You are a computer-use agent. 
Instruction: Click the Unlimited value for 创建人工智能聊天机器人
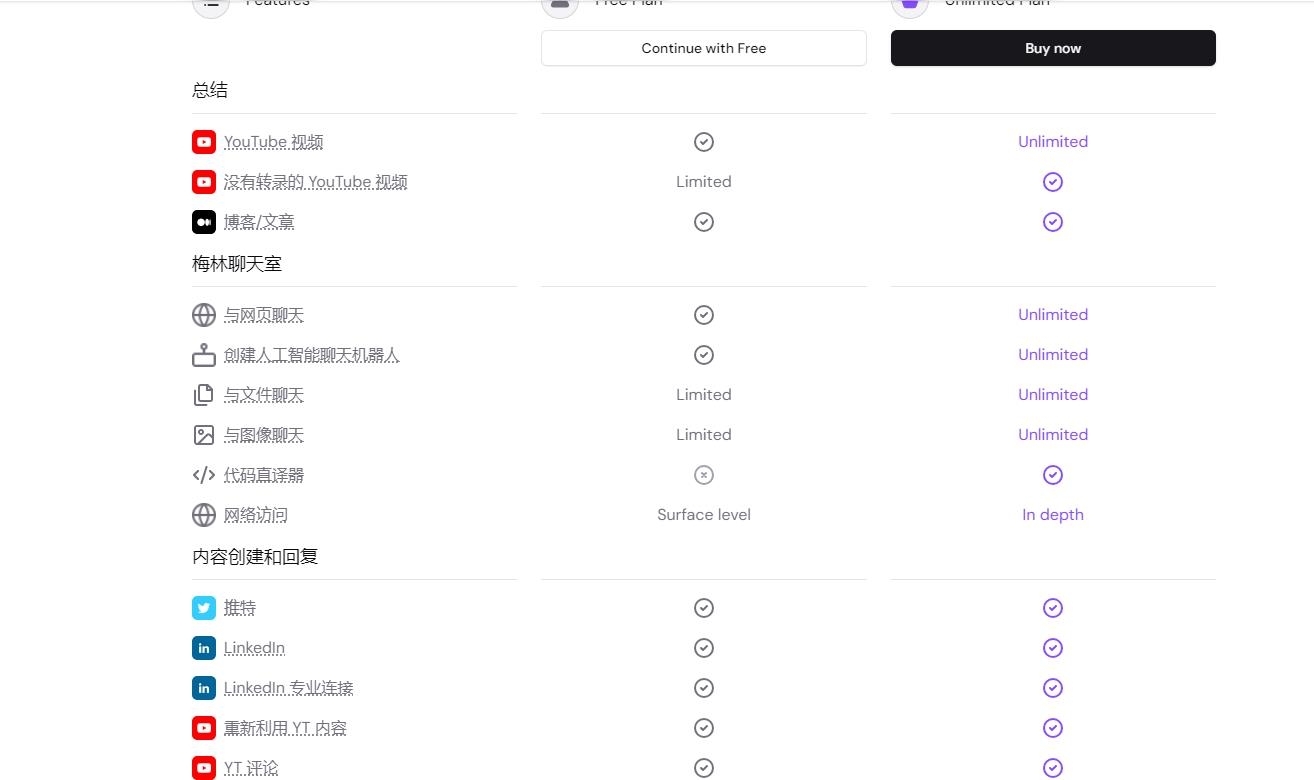click(x=1053, y=355)
